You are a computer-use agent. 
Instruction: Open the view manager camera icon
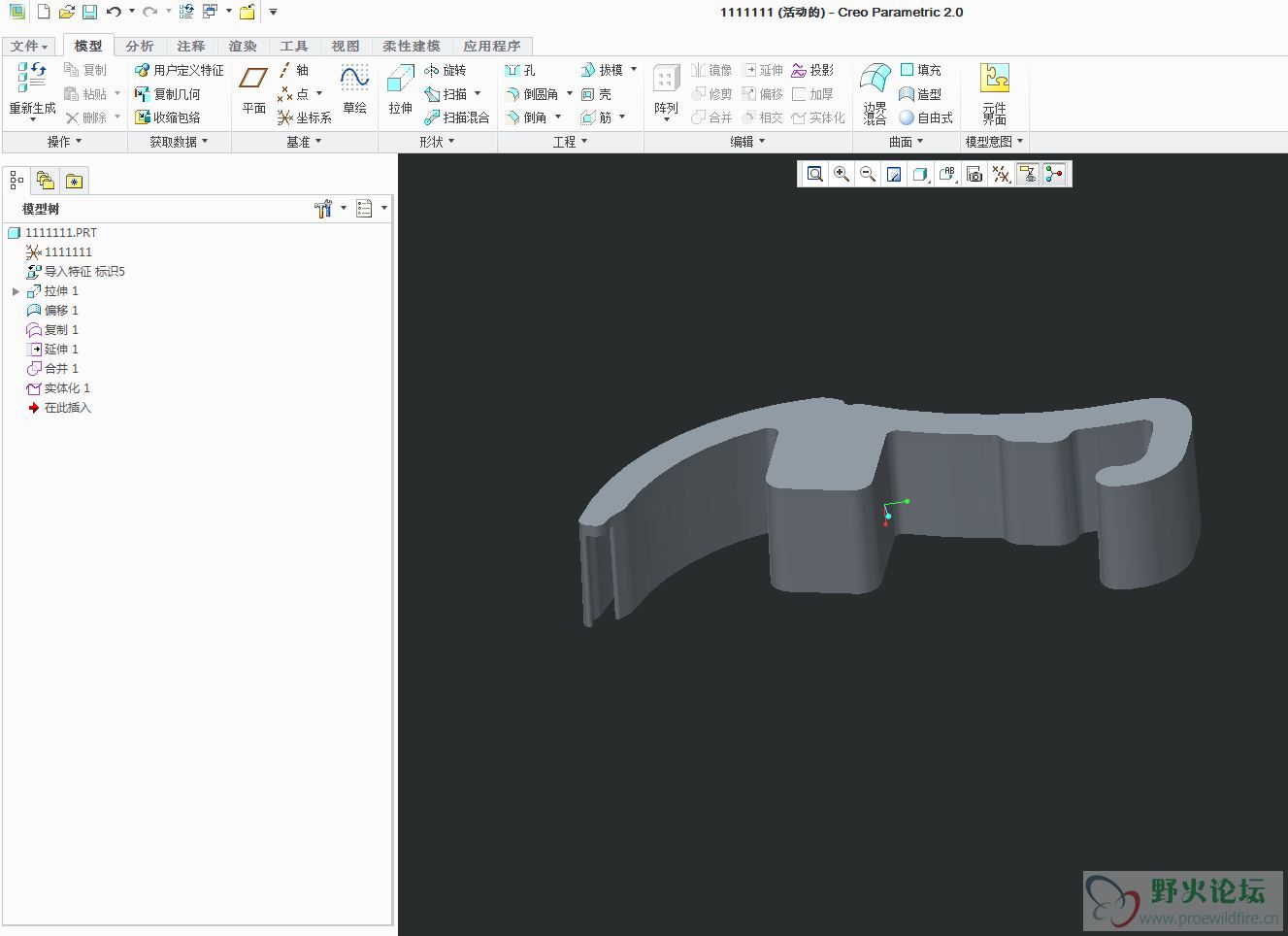pos(974,174)
